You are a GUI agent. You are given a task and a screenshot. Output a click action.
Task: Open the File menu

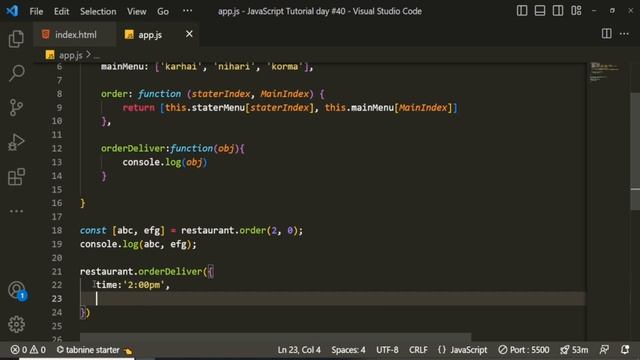click(x=36, y=11)
